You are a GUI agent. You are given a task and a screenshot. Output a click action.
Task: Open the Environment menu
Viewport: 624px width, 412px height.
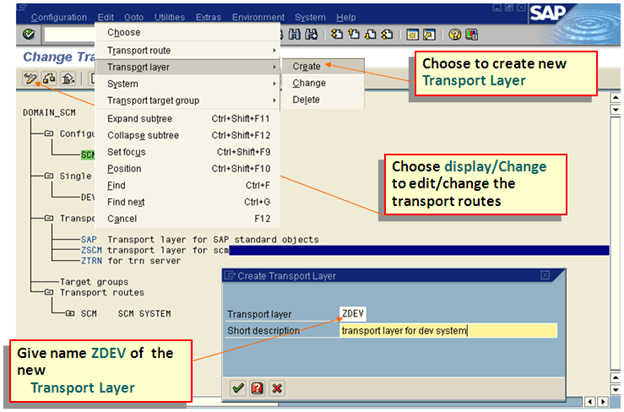pos(258,18)
